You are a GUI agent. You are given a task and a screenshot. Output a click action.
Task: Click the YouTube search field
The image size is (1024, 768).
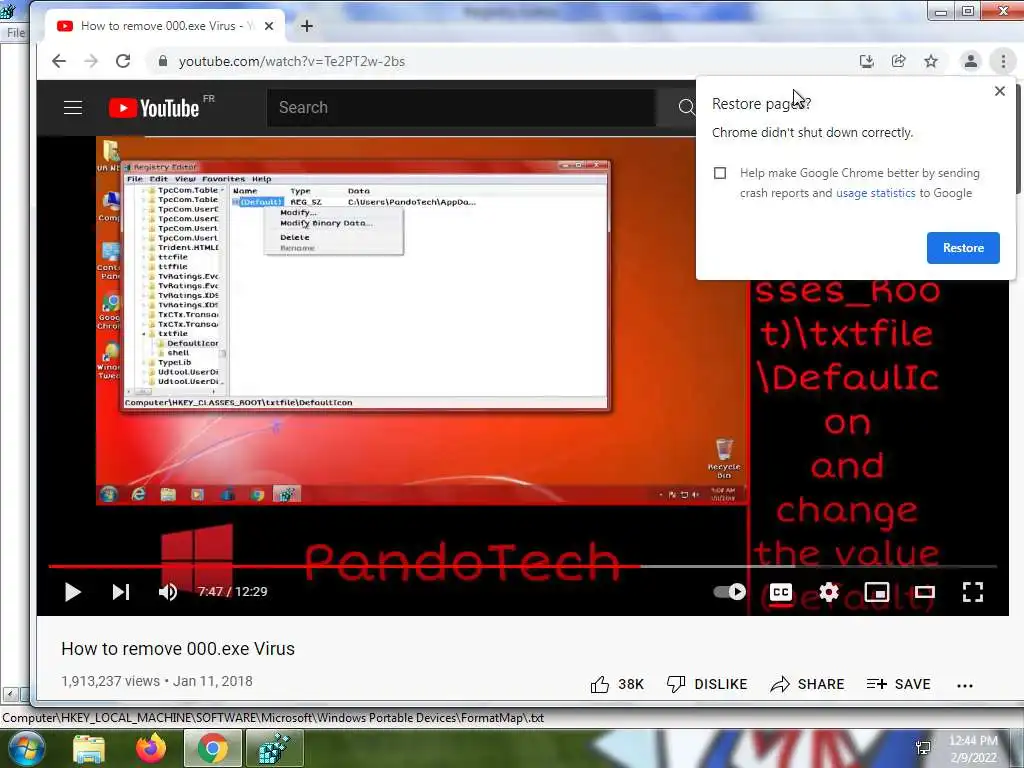click(461, 108)
